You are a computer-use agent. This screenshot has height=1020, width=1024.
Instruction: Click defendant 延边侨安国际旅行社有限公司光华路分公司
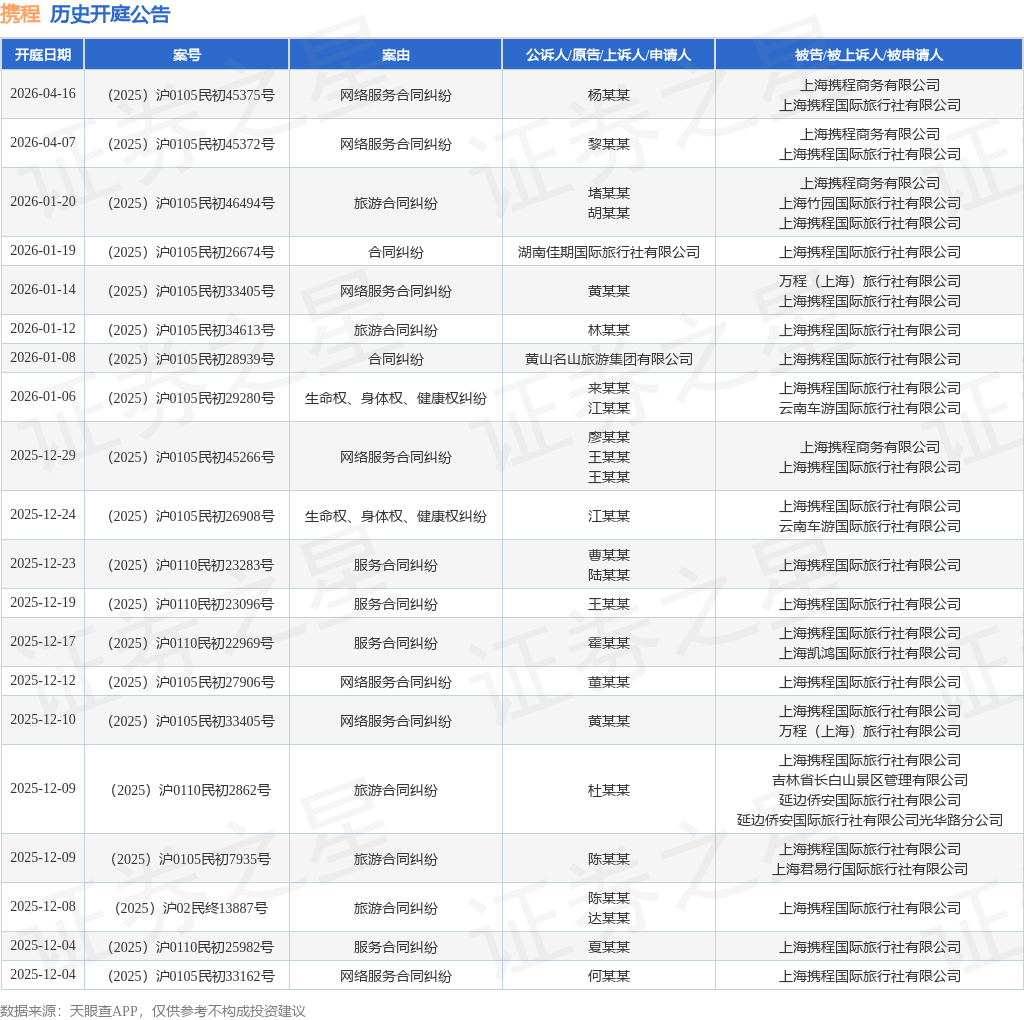pyautogui.click(x=869, y=820)
